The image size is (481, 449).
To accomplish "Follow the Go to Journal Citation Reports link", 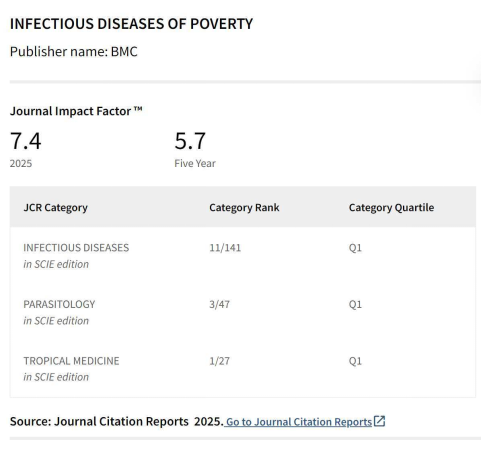I will [x=299, y=422].
